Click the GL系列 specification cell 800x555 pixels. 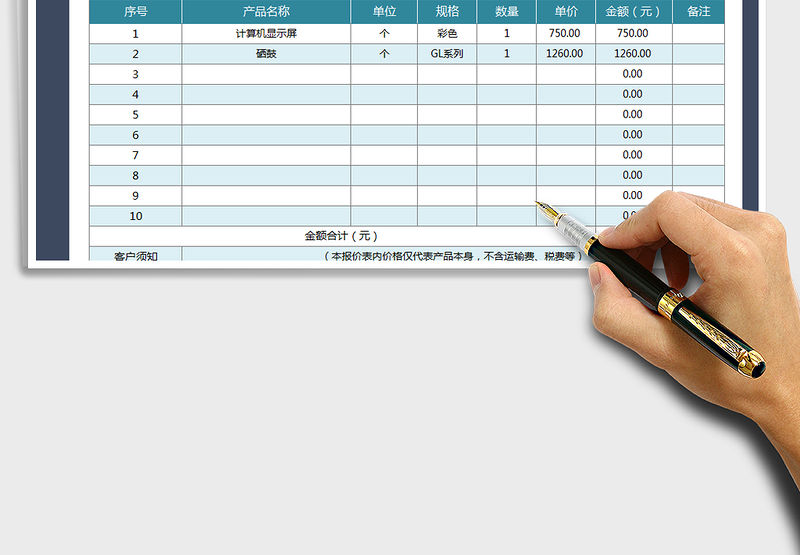(x=447, y=54)
